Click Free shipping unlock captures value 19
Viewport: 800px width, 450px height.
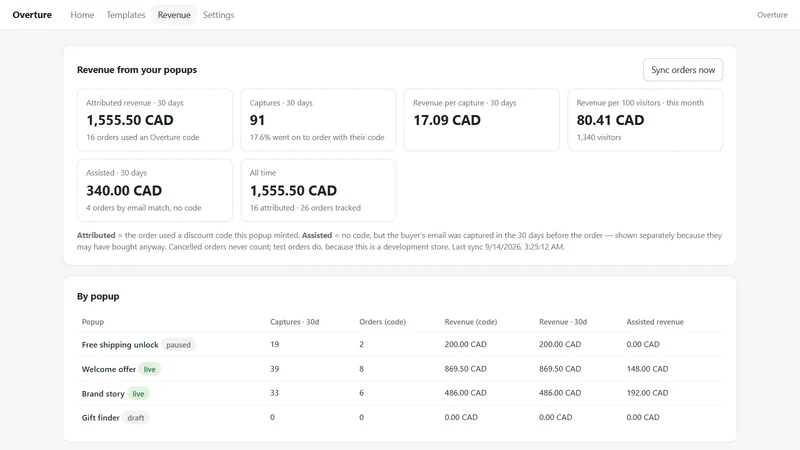(274, 344)
